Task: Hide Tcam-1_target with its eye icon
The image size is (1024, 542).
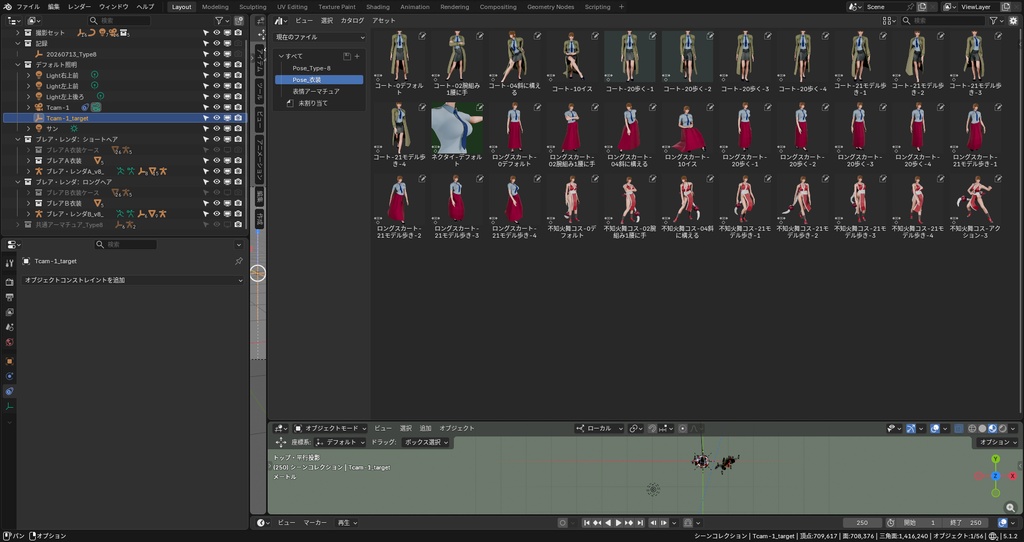Action: click(x=217, y=118)
